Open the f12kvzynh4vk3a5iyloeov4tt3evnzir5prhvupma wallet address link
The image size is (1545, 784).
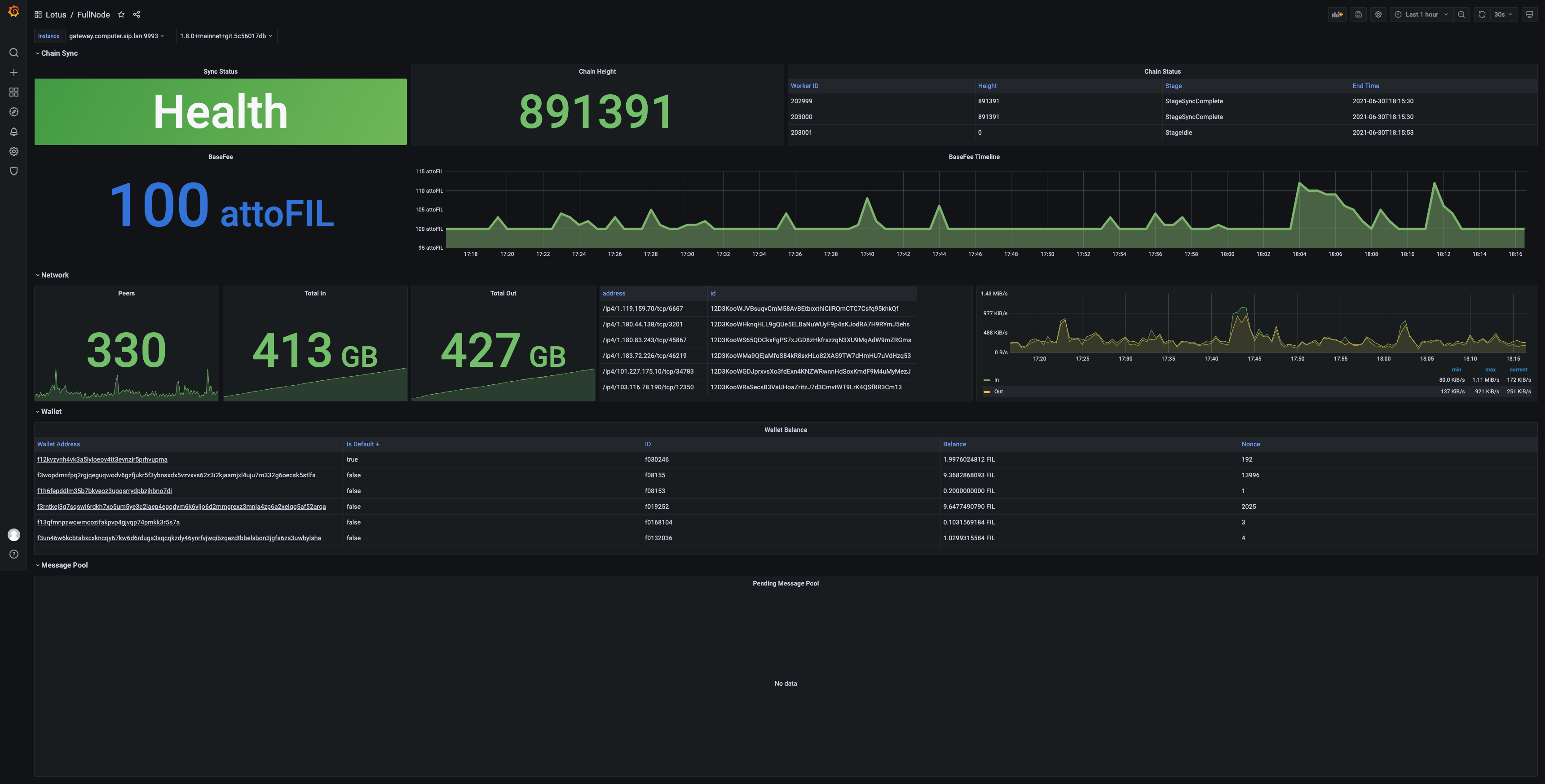102,459
